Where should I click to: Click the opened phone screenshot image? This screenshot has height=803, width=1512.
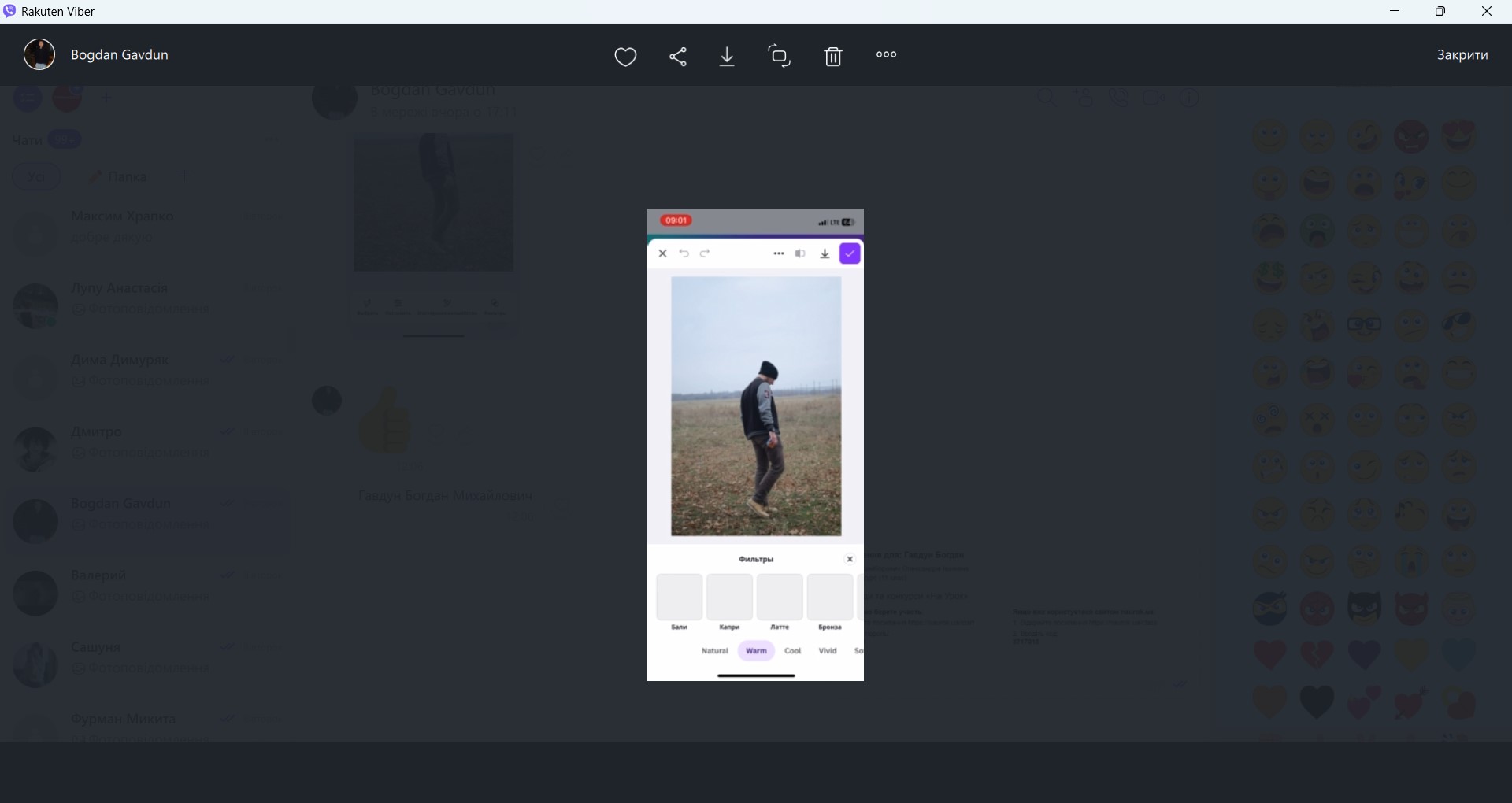click(x=755, y=445)
